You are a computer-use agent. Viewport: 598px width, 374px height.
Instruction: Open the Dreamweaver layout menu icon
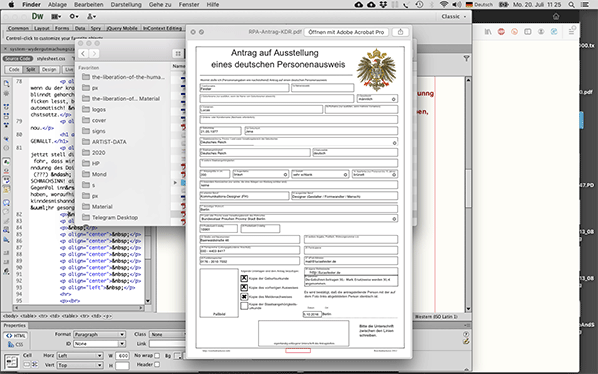[x=56, y=16]
